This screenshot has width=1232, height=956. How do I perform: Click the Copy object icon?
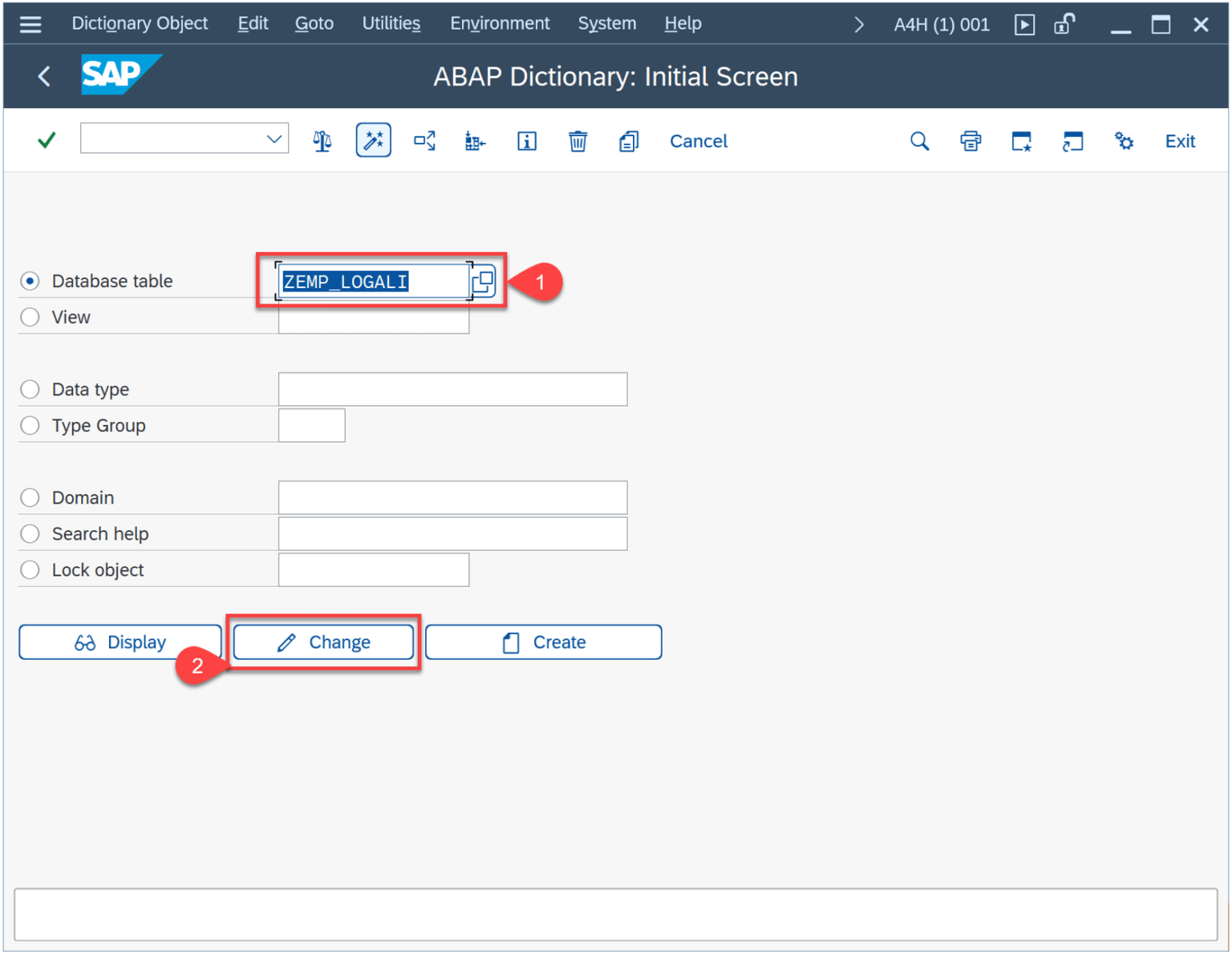tap(629, 141)
